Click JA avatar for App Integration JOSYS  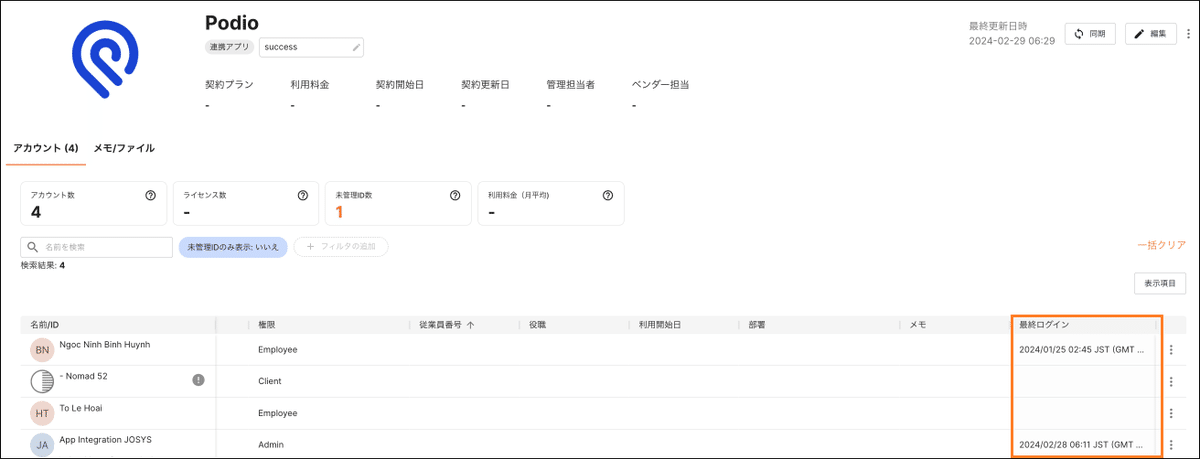42,446
